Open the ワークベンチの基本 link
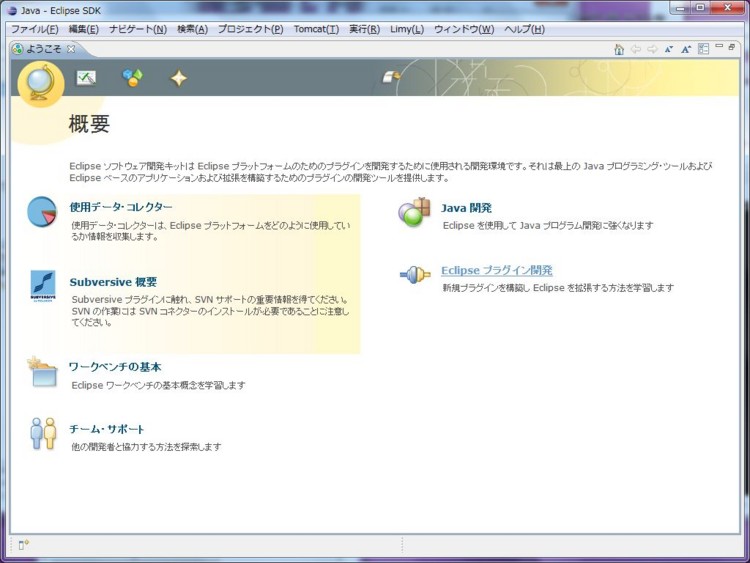This screenshot has height=563, width=750. click(115, 367)
